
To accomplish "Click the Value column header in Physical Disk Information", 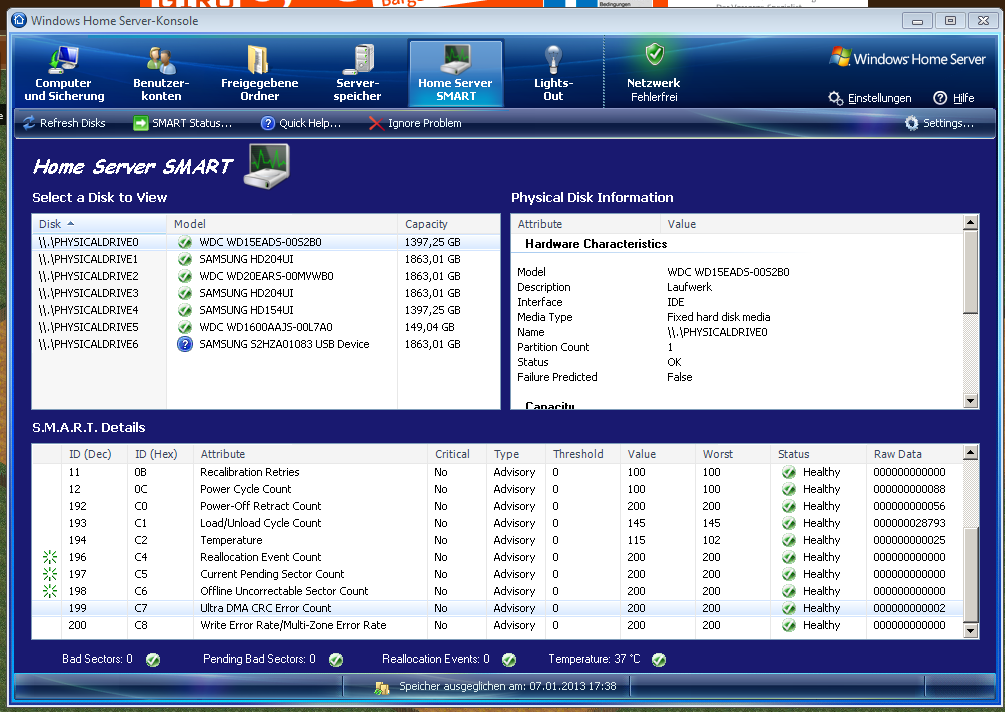I will click(x=811, y=224).
